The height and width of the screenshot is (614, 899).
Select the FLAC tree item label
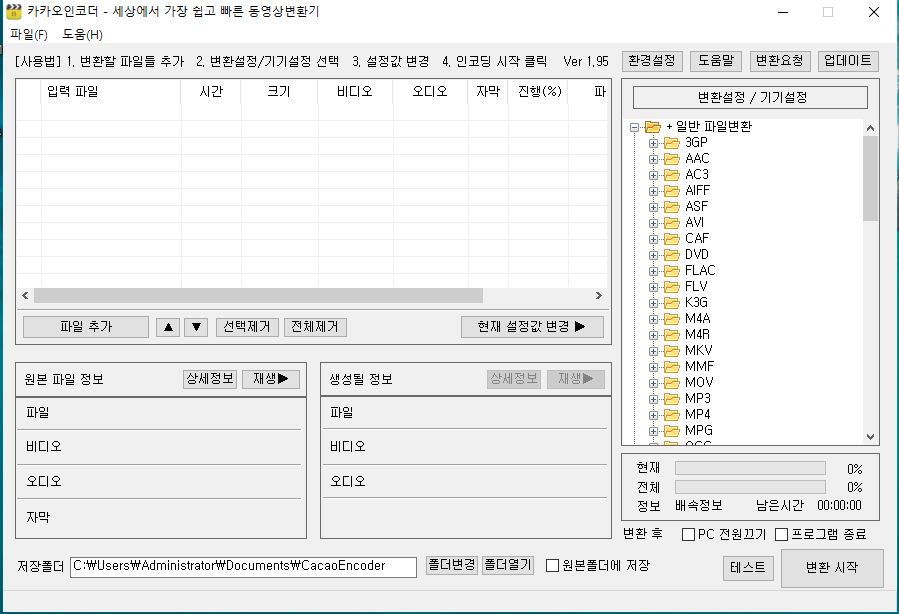(700, 271)
